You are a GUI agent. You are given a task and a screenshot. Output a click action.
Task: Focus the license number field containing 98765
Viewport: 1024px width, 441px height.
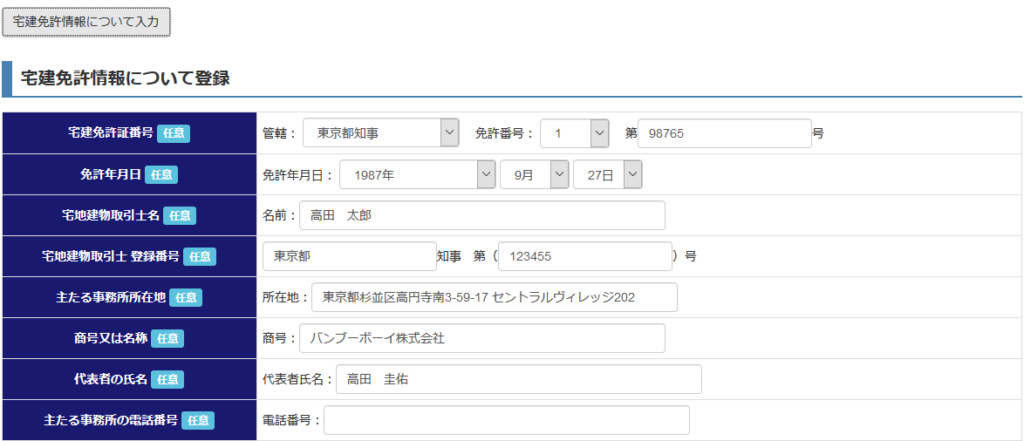(725, 133)
